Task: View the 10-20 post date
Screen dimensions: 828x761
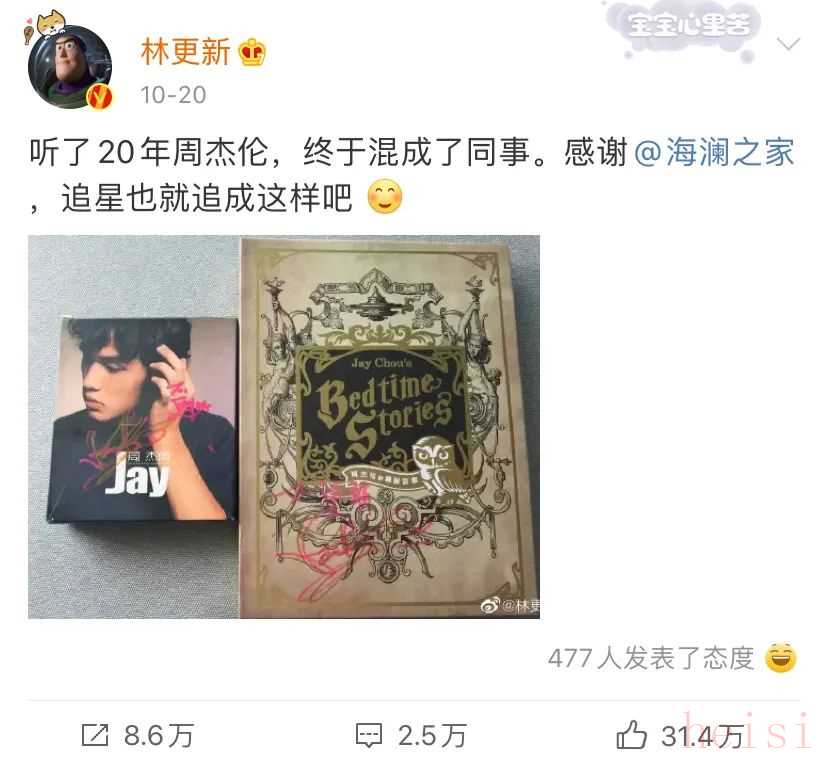Action: click(x=173, y=95)
